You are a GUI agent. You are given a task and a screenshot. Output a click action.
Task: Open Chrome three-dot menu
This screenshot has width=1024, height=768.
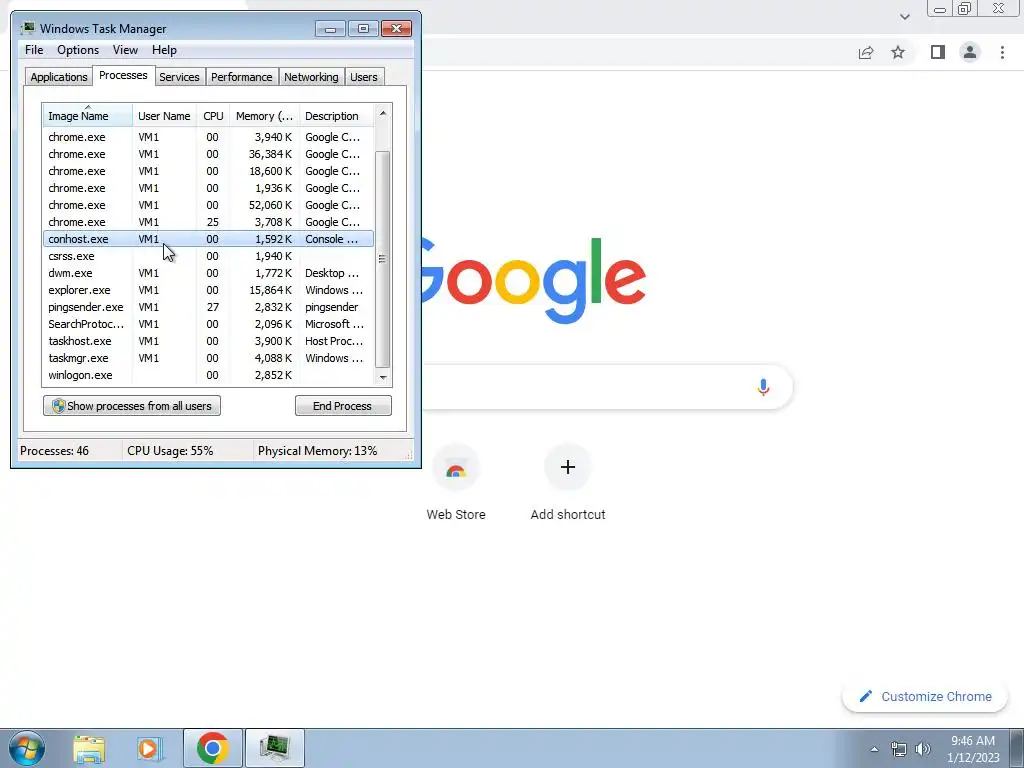[1002, 52]
